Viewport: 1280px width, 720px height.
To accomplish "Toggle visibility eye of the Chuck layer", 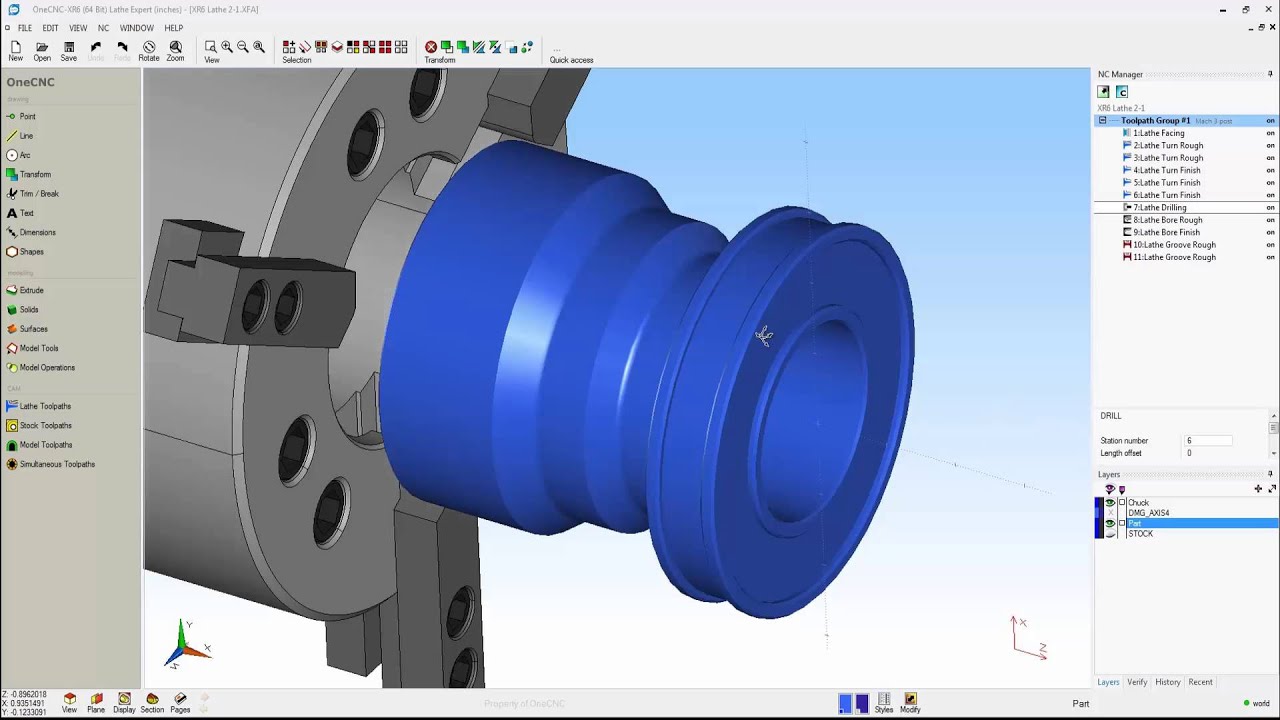I will click(x=1110, y=503).
